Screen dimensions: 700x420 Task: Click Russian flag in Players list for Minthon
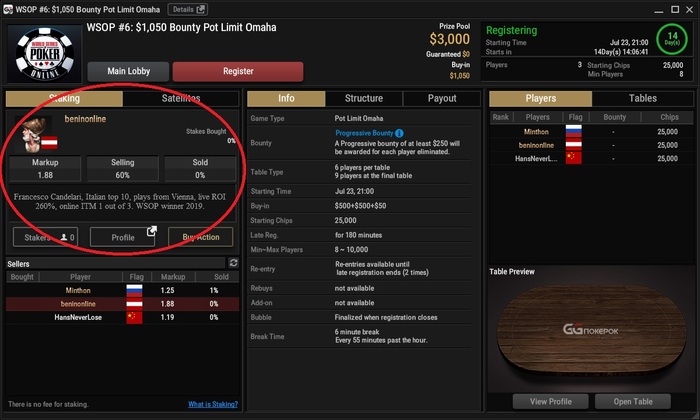point(574,131)
